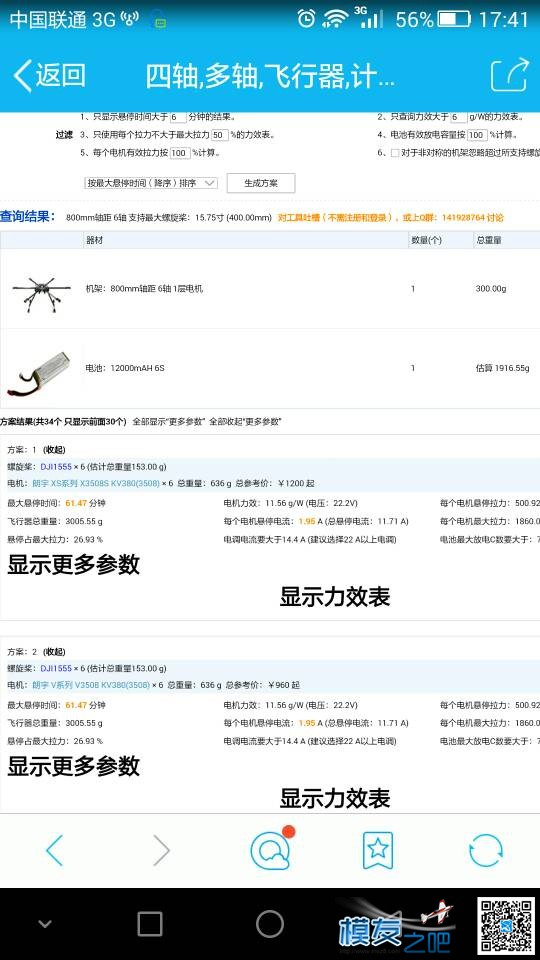This screenshot has width=540, height=960.
Task: Open 朗宇 XS系列 X3508S motor link
Action: point(94,484)
